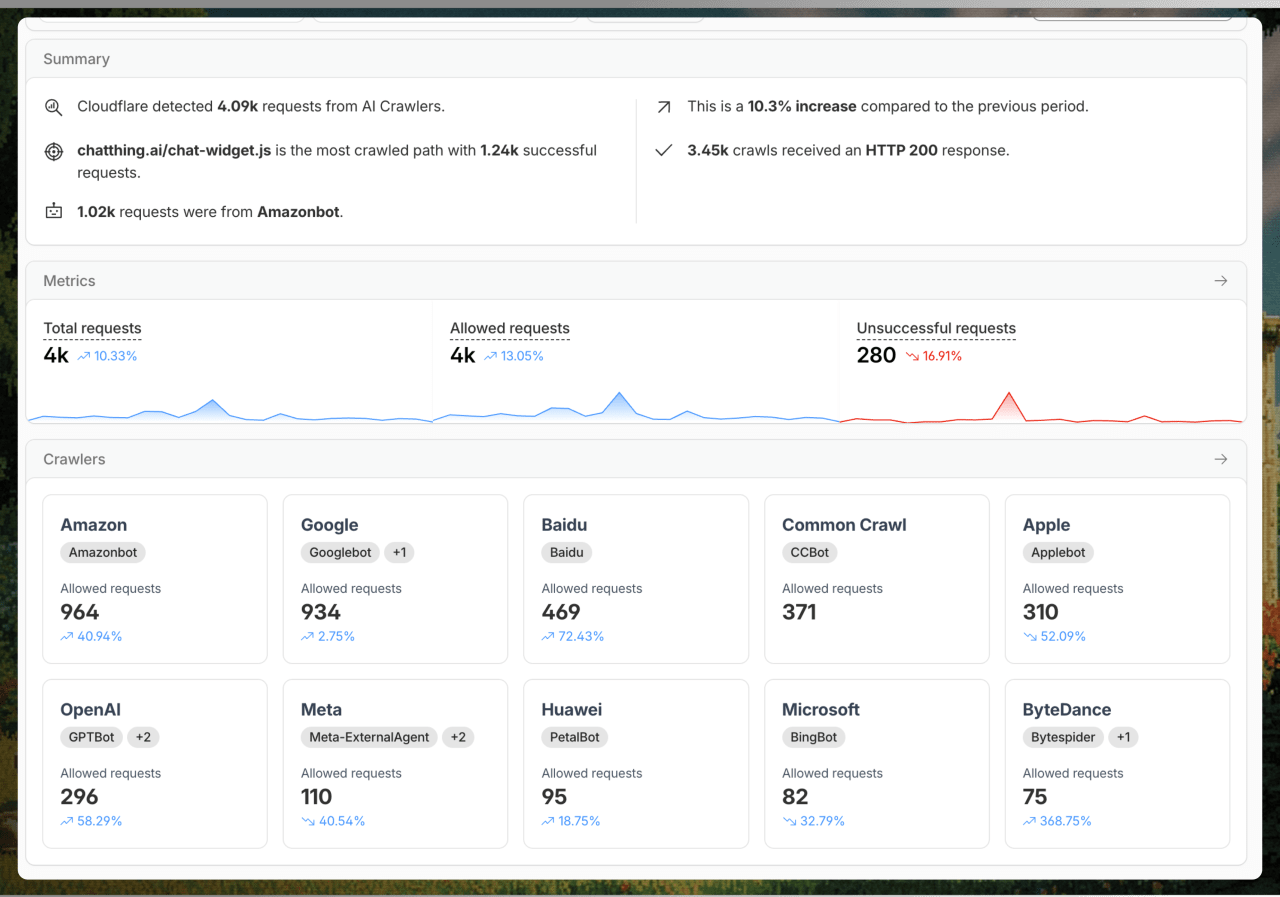Click the PetalBot tag

pyautogui.click(x=575, y=737)
